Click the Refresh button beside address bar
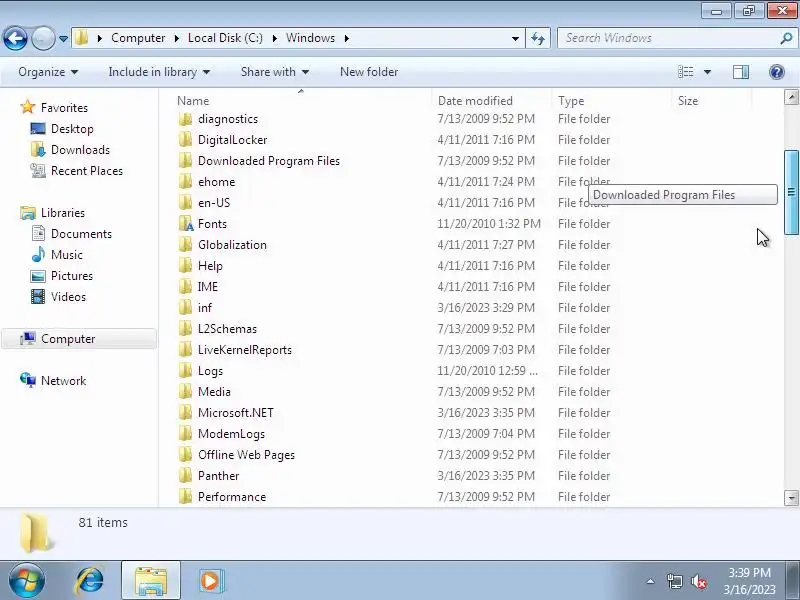The width and height of the screenshot is (800, 600). [538, 38]
